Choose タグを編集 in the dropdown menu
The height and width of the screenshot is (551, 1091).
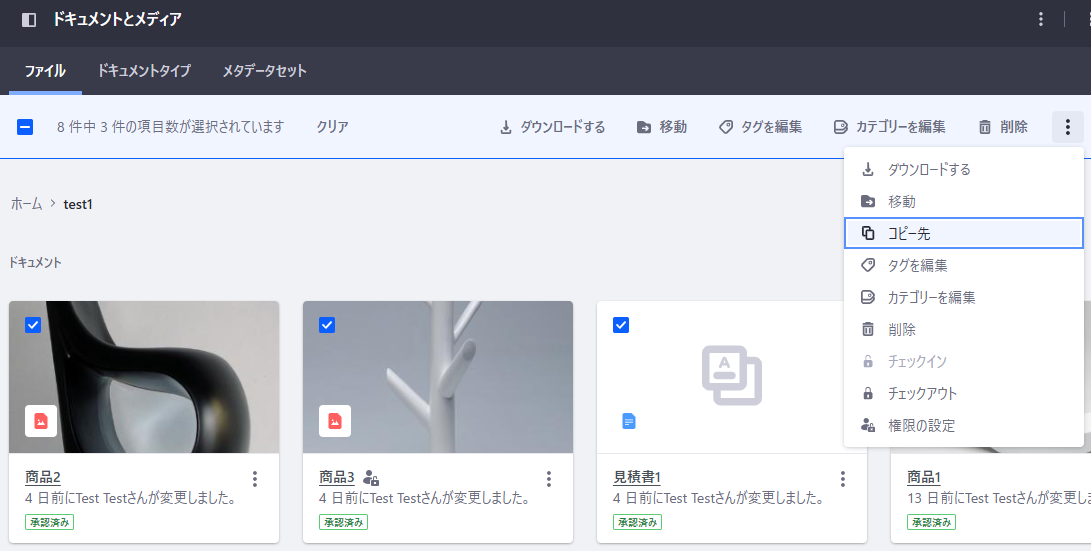(x=964, y=265)
